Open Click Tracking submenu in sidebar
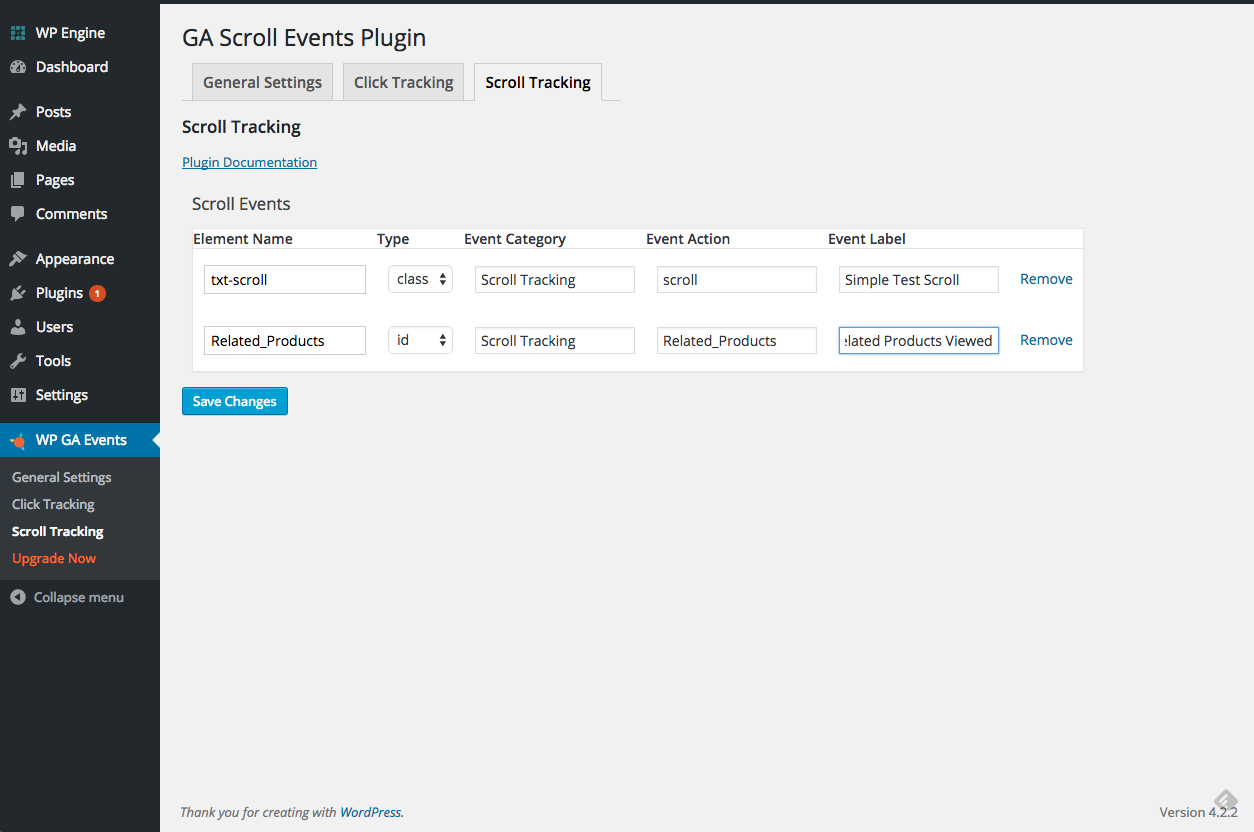Screen dimensions: 1254x832 tap(53, 504)
